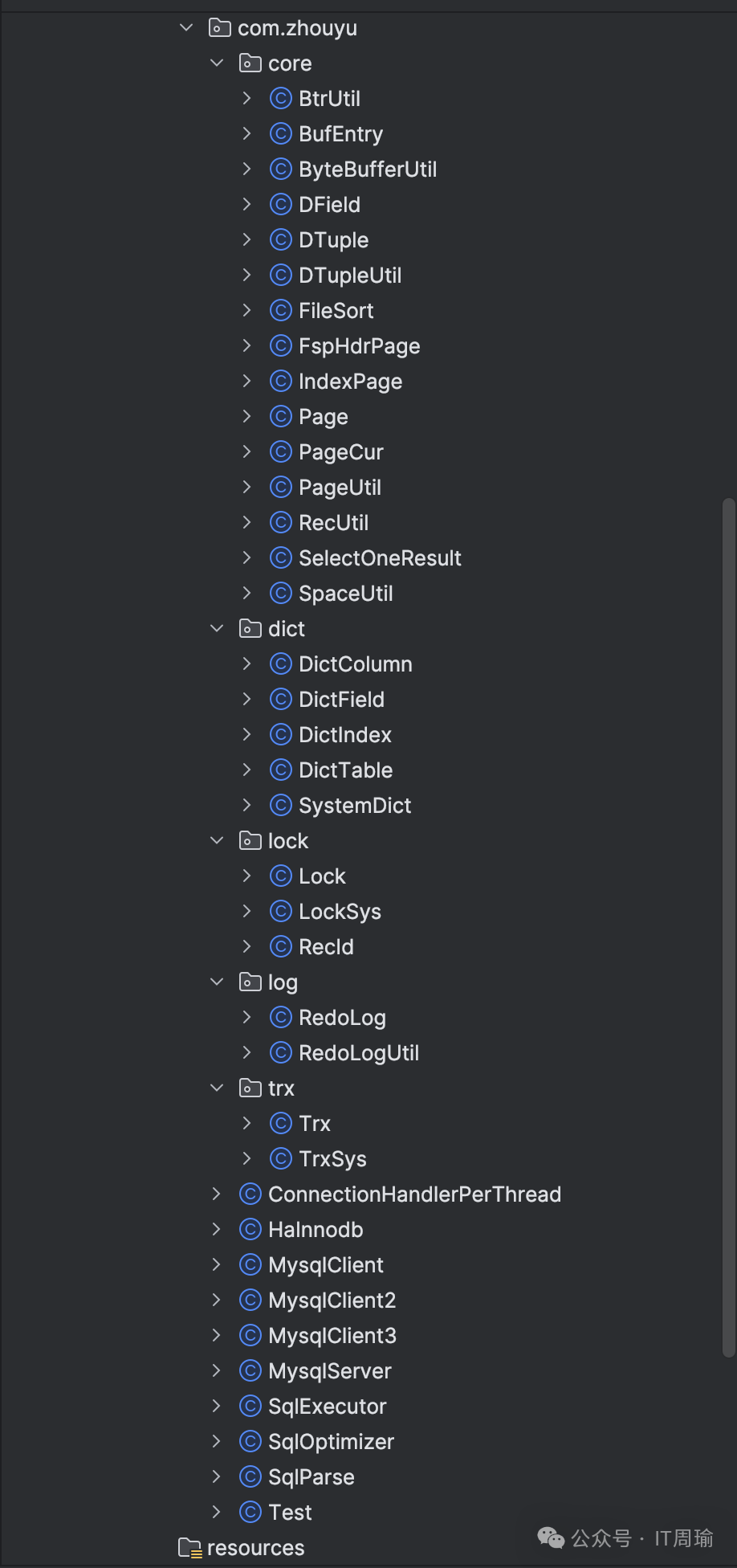Image resolution: width=737 pixels, height=1568 pixels.
Task: Click the LockSys class icon
Action: pos(280,912)
